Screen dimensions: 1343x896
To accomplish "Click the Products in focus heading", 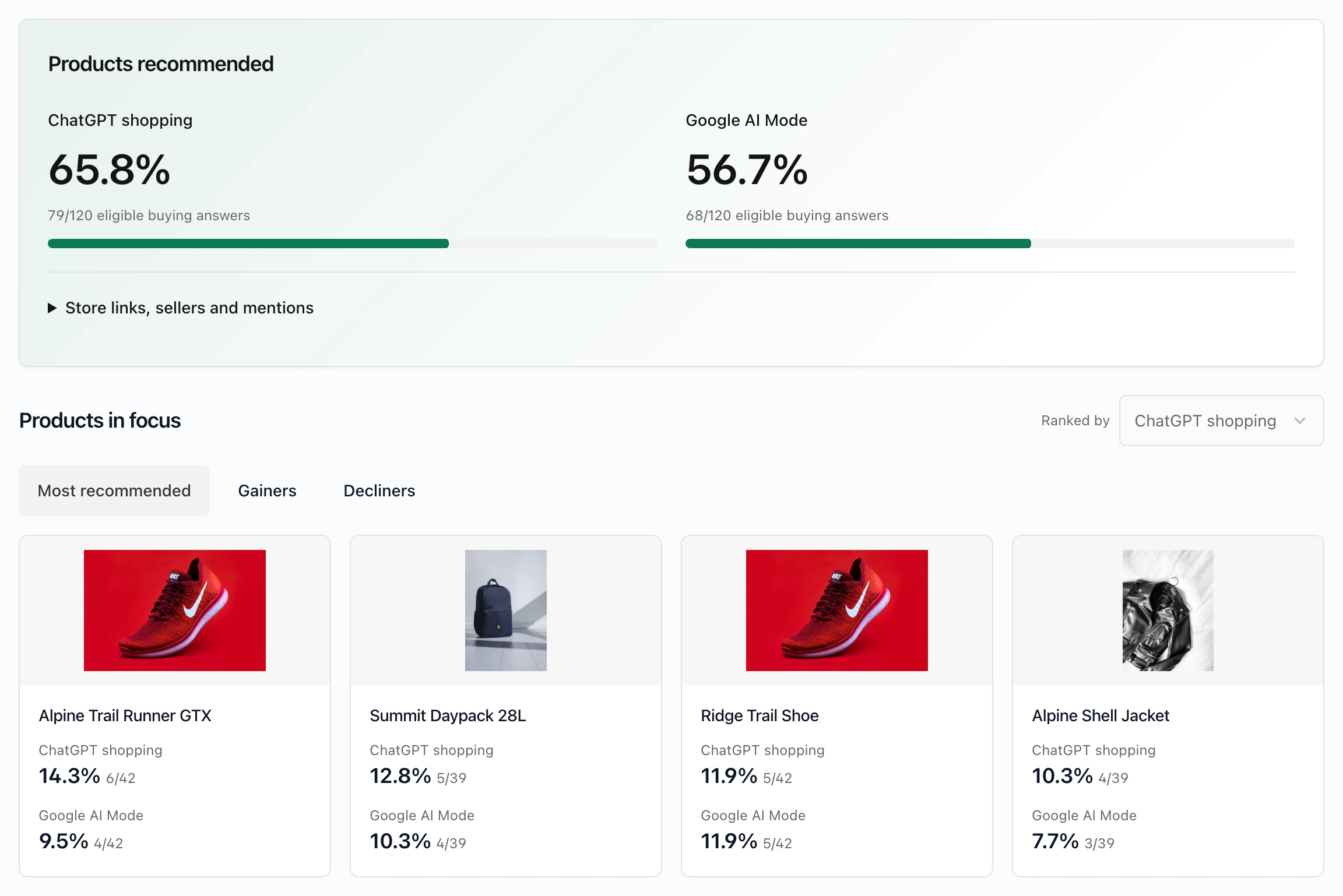I will [x=100, y=421].
